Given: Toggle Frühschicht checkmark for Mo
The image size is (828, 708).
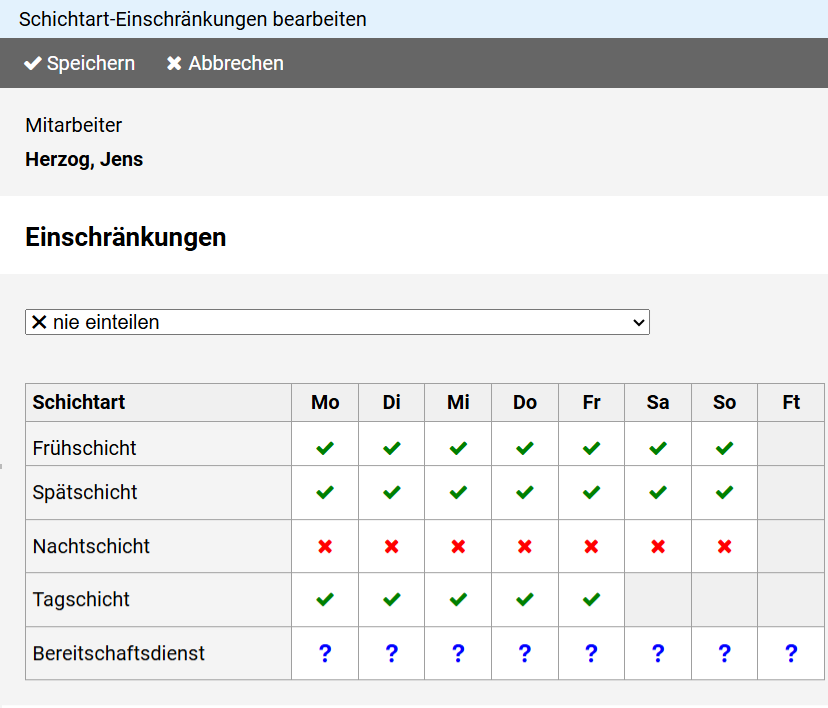Looking at the screenshot, I should tap(325, 448).
